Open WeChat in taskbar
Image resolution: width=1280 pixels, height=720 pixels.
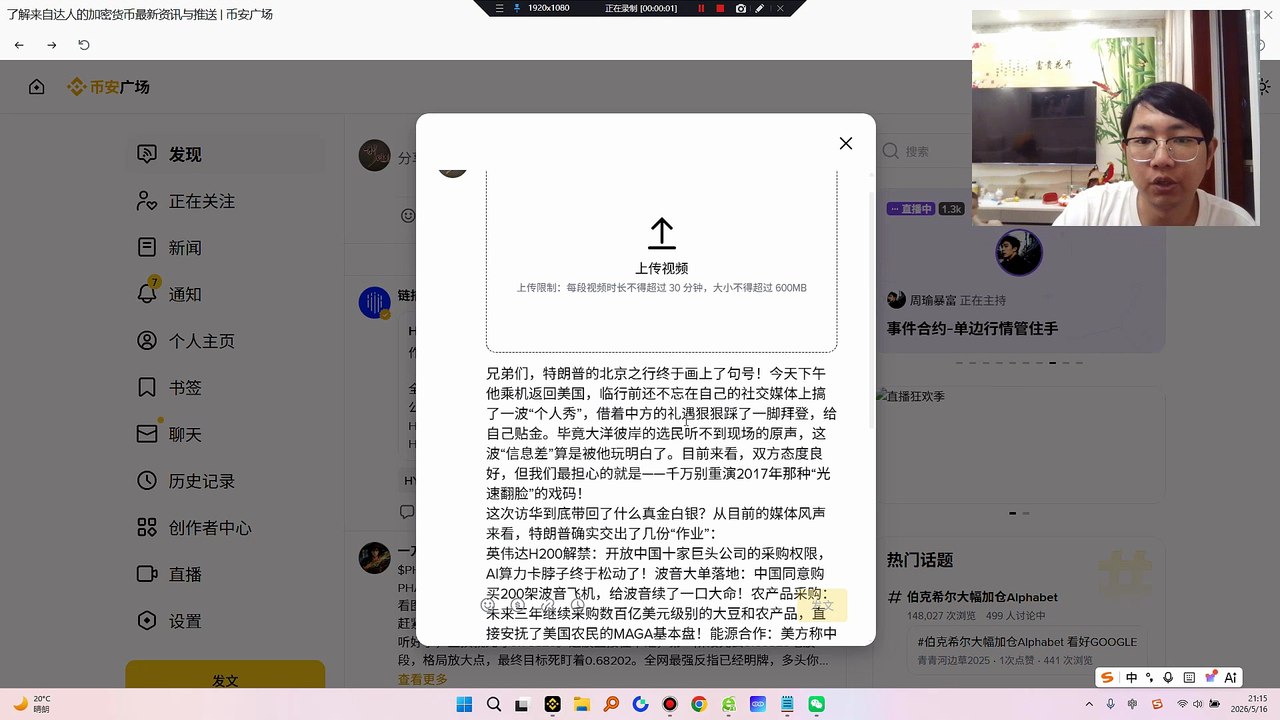[x=817, y=704]
